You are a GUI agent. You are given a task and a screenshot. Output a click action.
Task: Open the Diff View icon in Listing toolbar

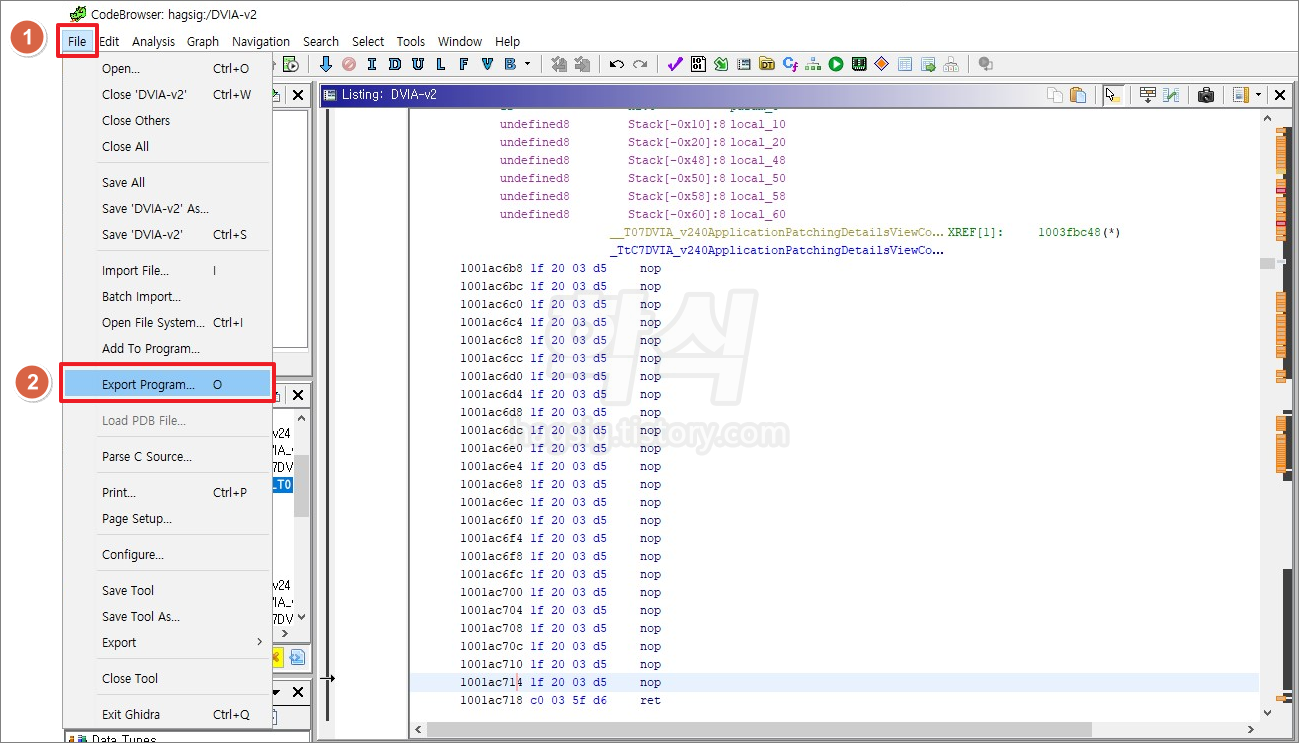click(x=1171, y=95)
